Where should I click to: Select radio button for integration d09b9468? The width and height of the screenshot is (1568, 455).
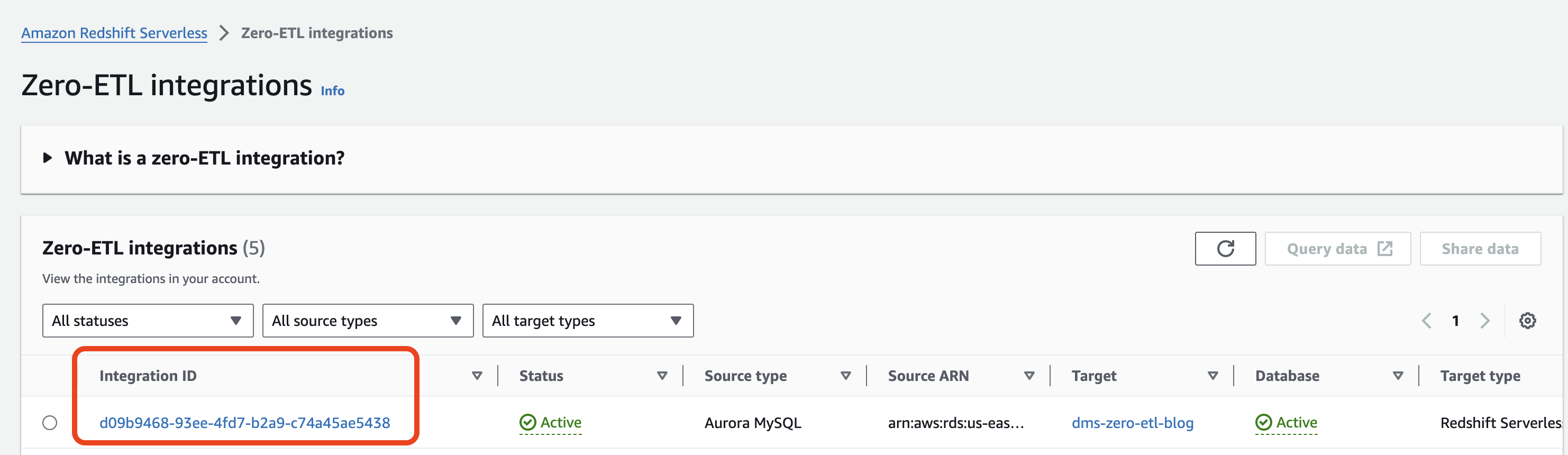coord(50,423)
